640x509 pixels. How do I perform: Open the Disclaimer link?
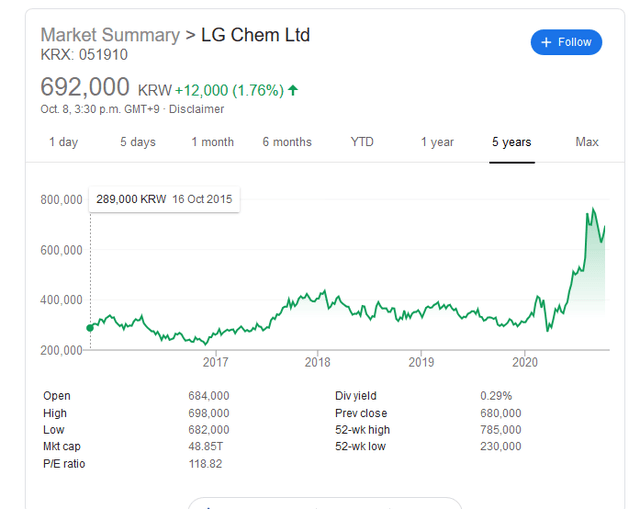pos(196,109)
